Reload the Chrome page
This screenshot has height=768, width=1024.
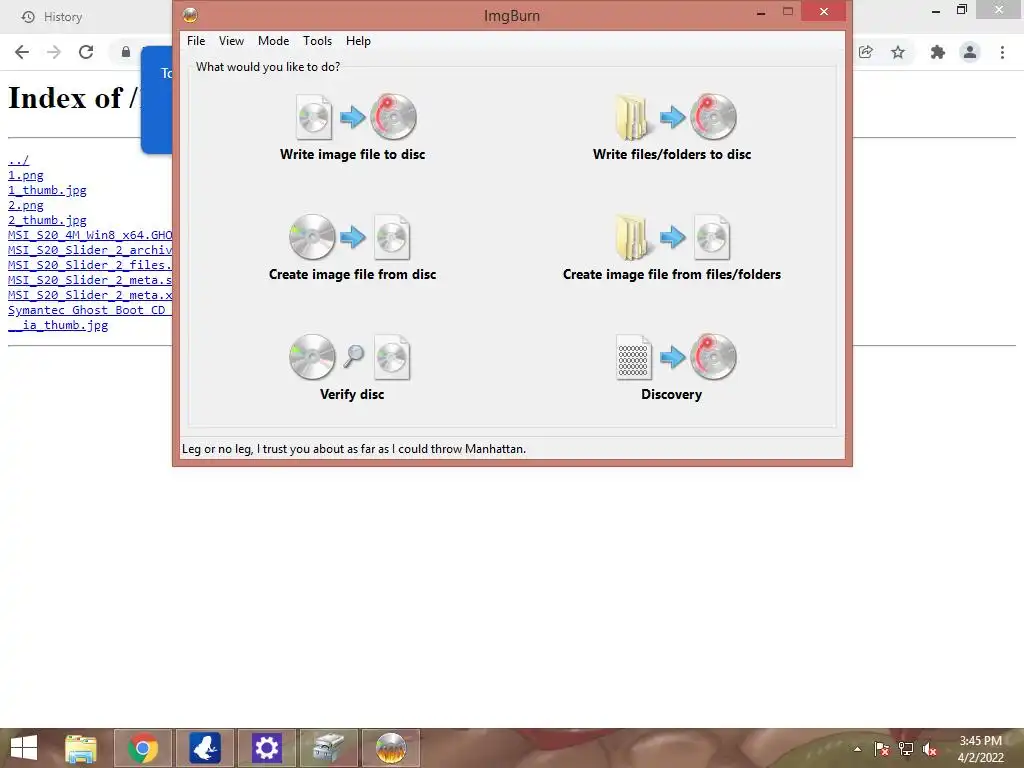click(x=86, y=52)
